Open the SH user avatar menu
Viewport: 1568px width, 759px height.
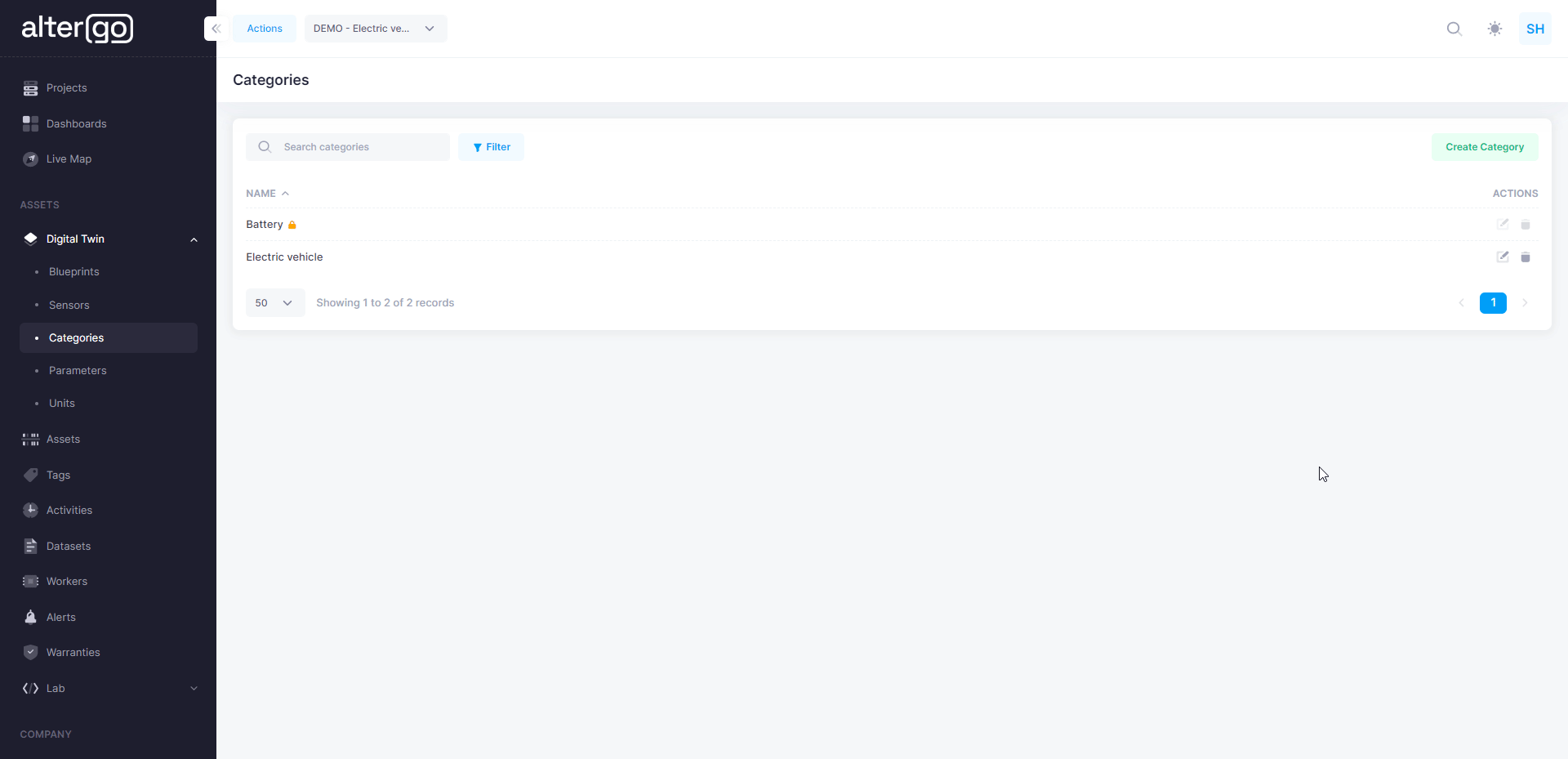1535,29
